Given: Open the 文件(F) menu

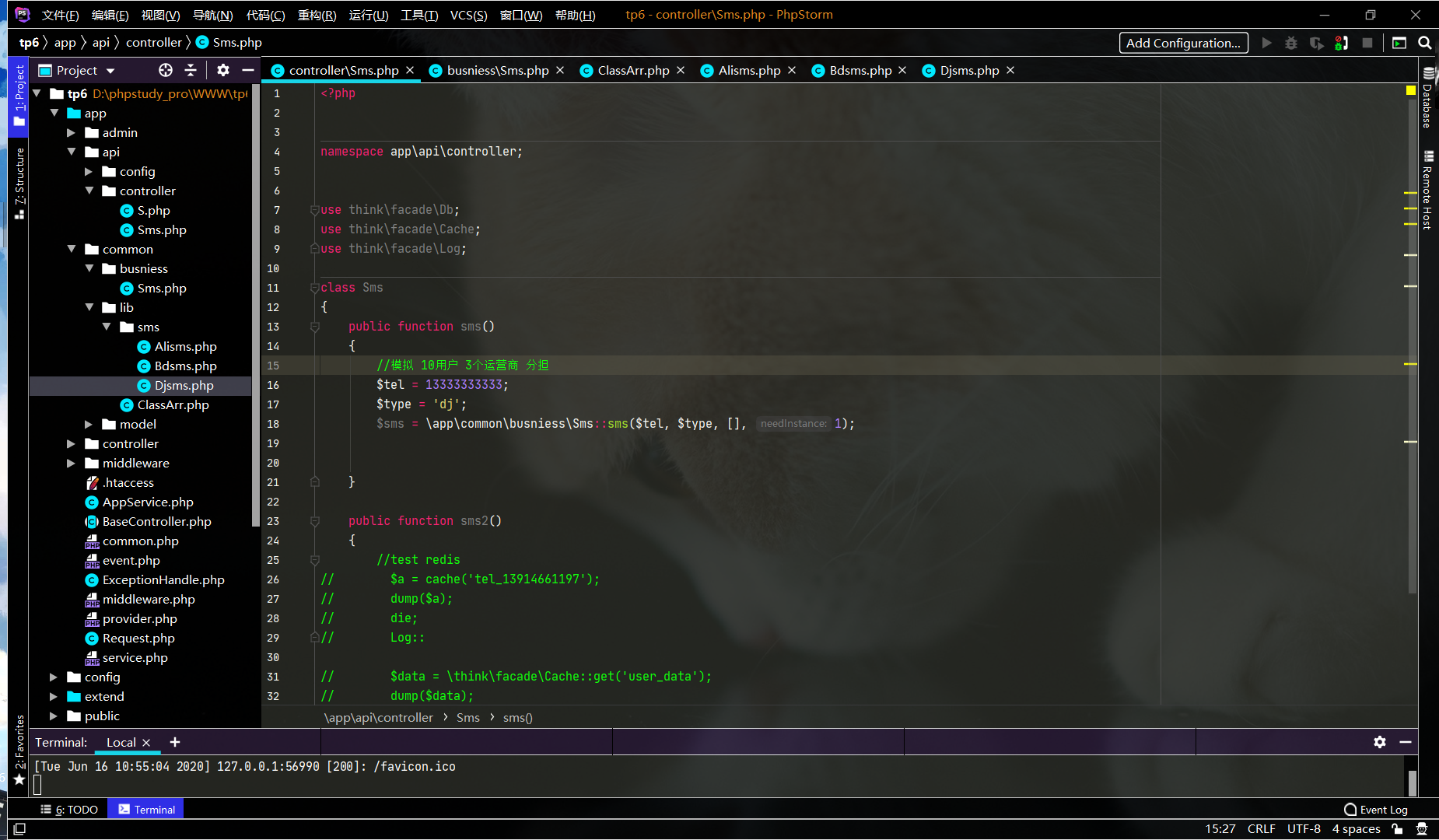Looking at the screenshot, I should pos(60,15).
